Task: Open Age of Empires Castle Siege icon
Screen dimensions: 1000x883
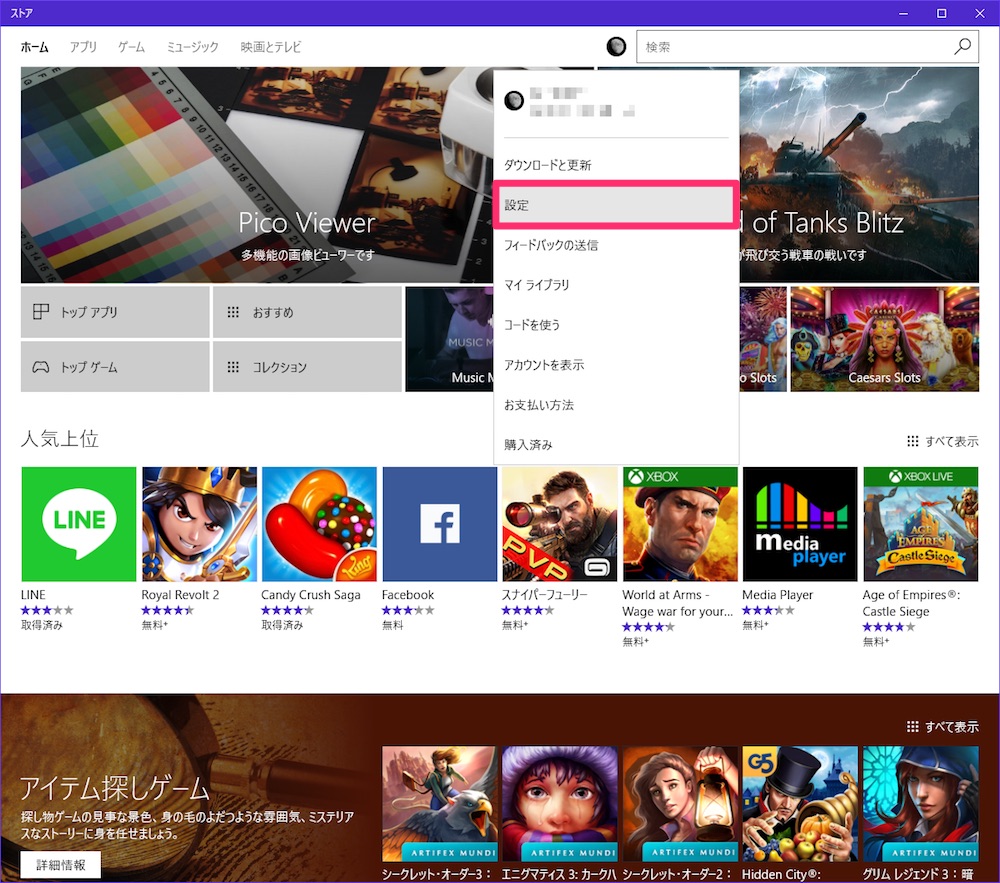Action: 920,524
